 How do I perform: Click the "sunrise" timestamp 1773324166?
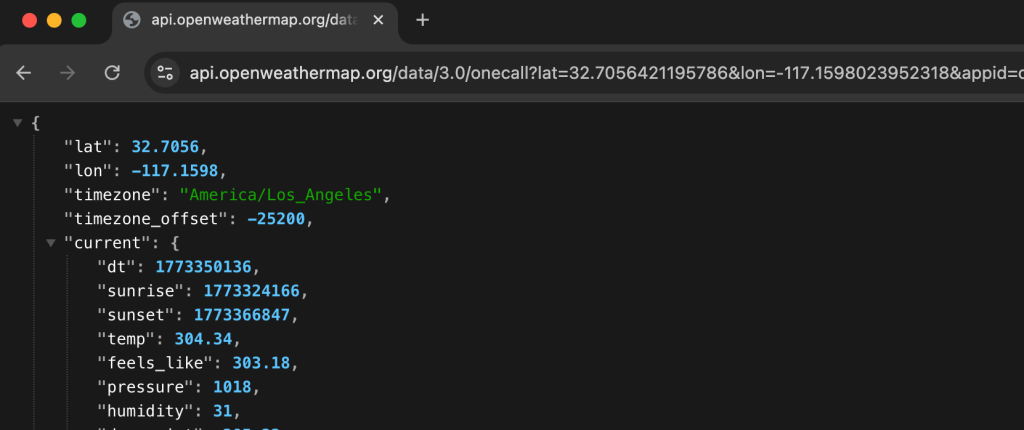(x=250, y=290)
